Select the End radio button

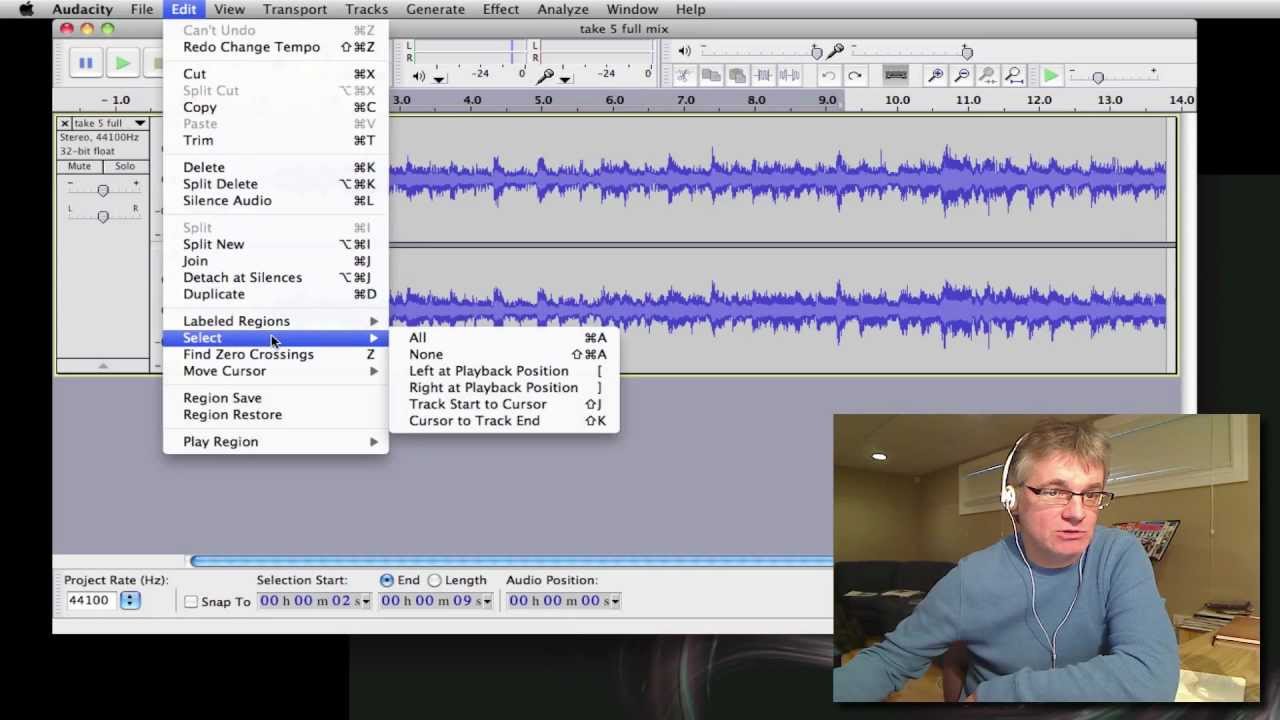[x=387, y=580]
